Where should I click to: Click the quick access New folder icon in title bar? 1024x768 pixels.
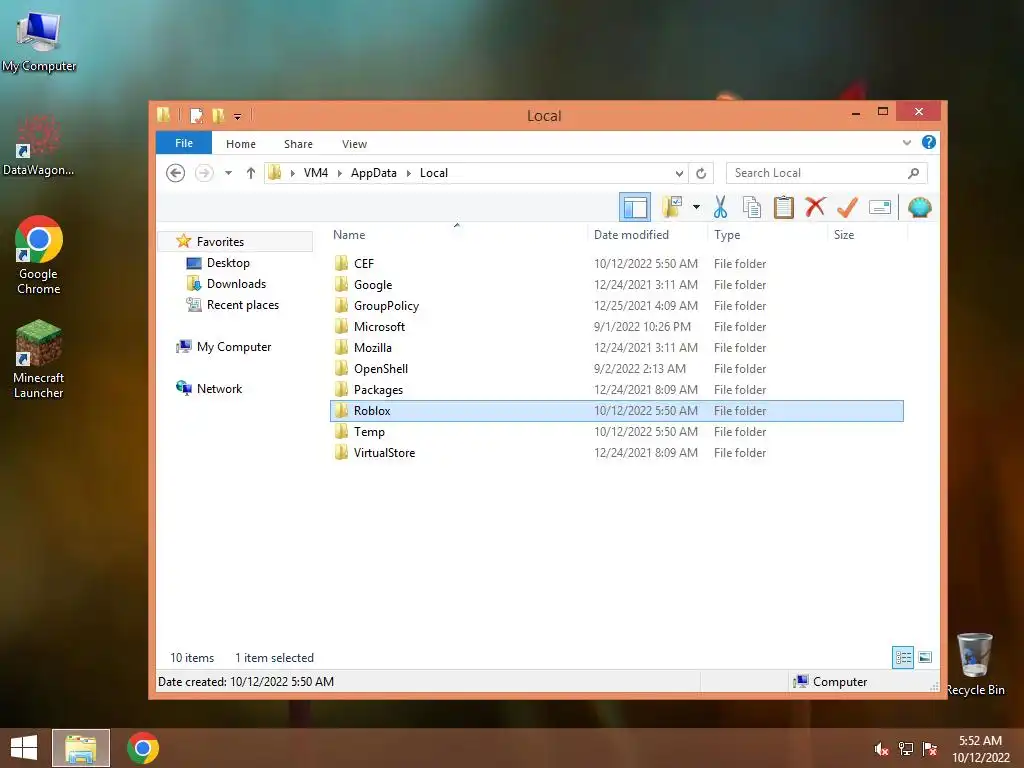pos(219,116)
